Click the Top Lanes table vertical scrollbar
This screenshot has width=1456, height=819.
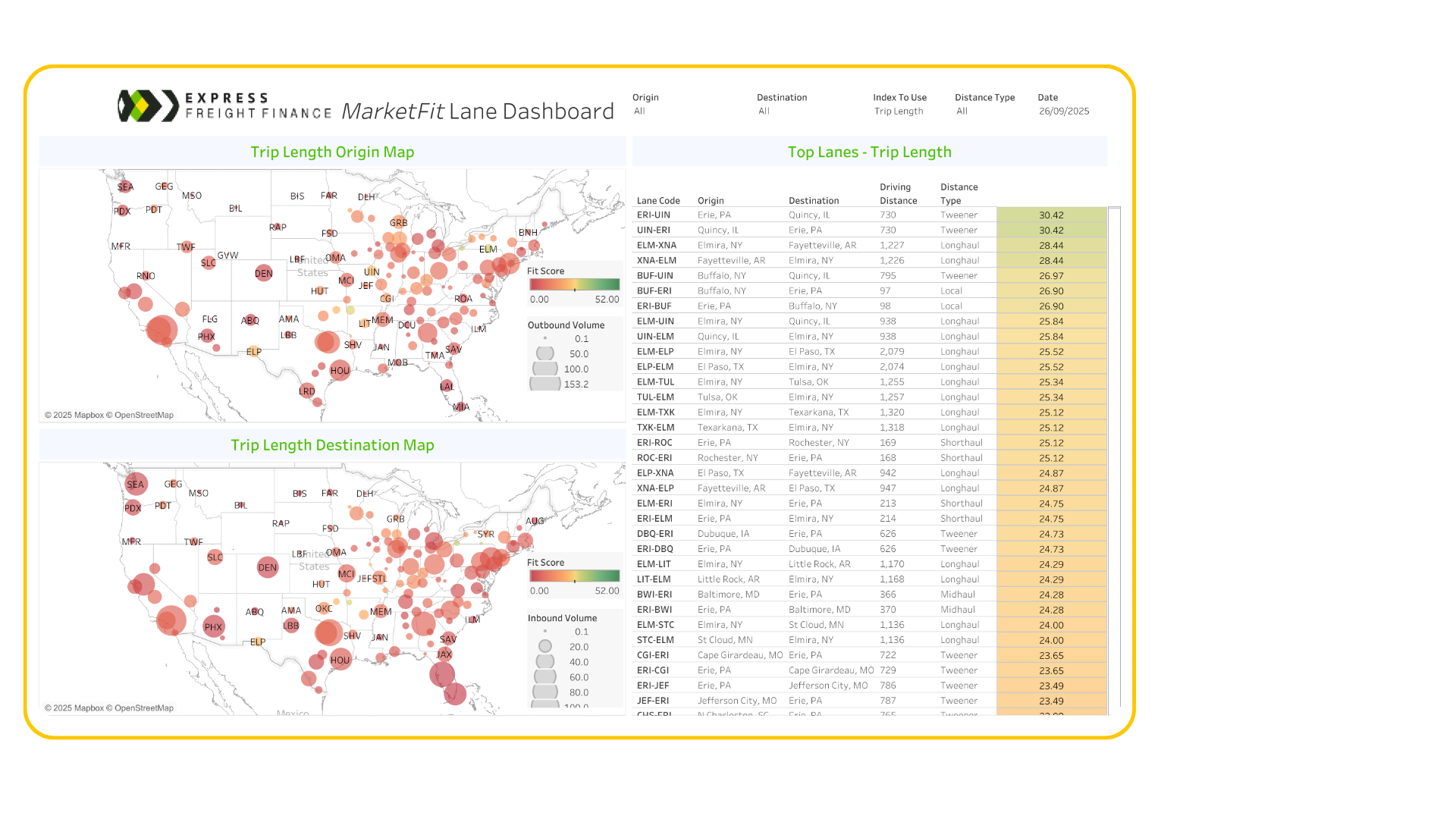click(1114, 455)
